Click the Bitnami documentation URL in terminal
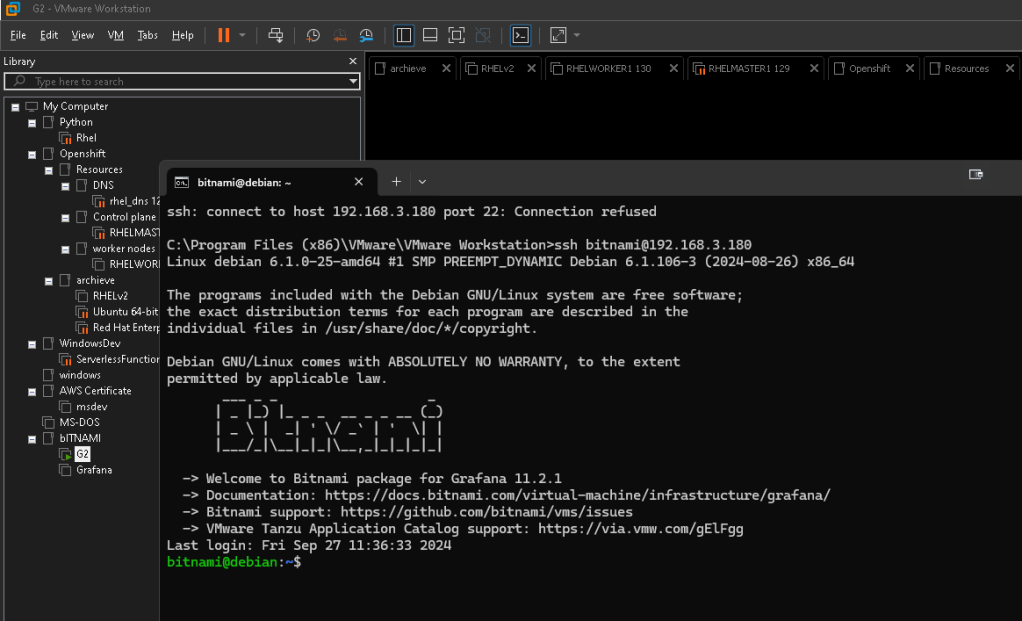 pyautogui.click(x=577, y=495)
